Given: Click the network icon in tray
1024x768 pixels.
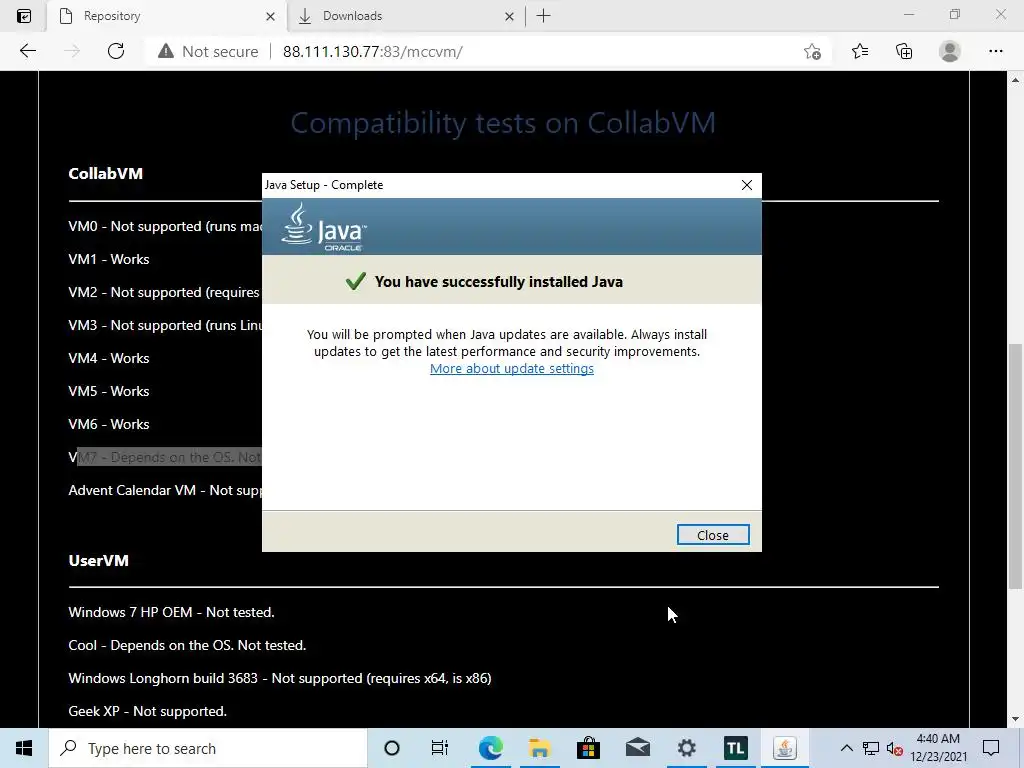Looking at the screenshot, I should point(871,748).
